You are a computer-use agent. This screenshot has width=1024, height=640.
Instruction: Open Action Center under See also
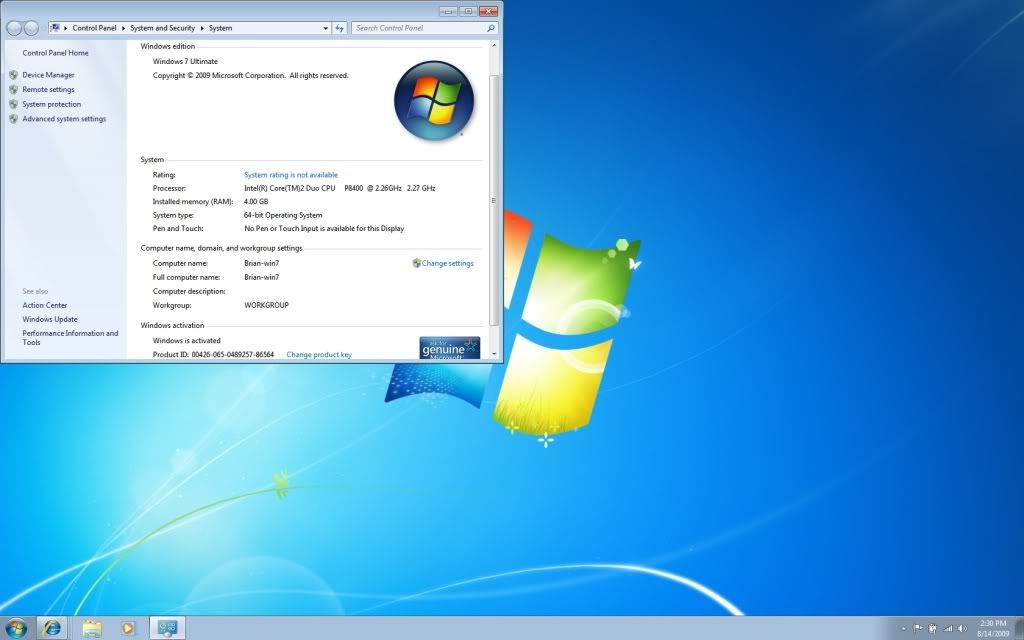coord(45,305)
